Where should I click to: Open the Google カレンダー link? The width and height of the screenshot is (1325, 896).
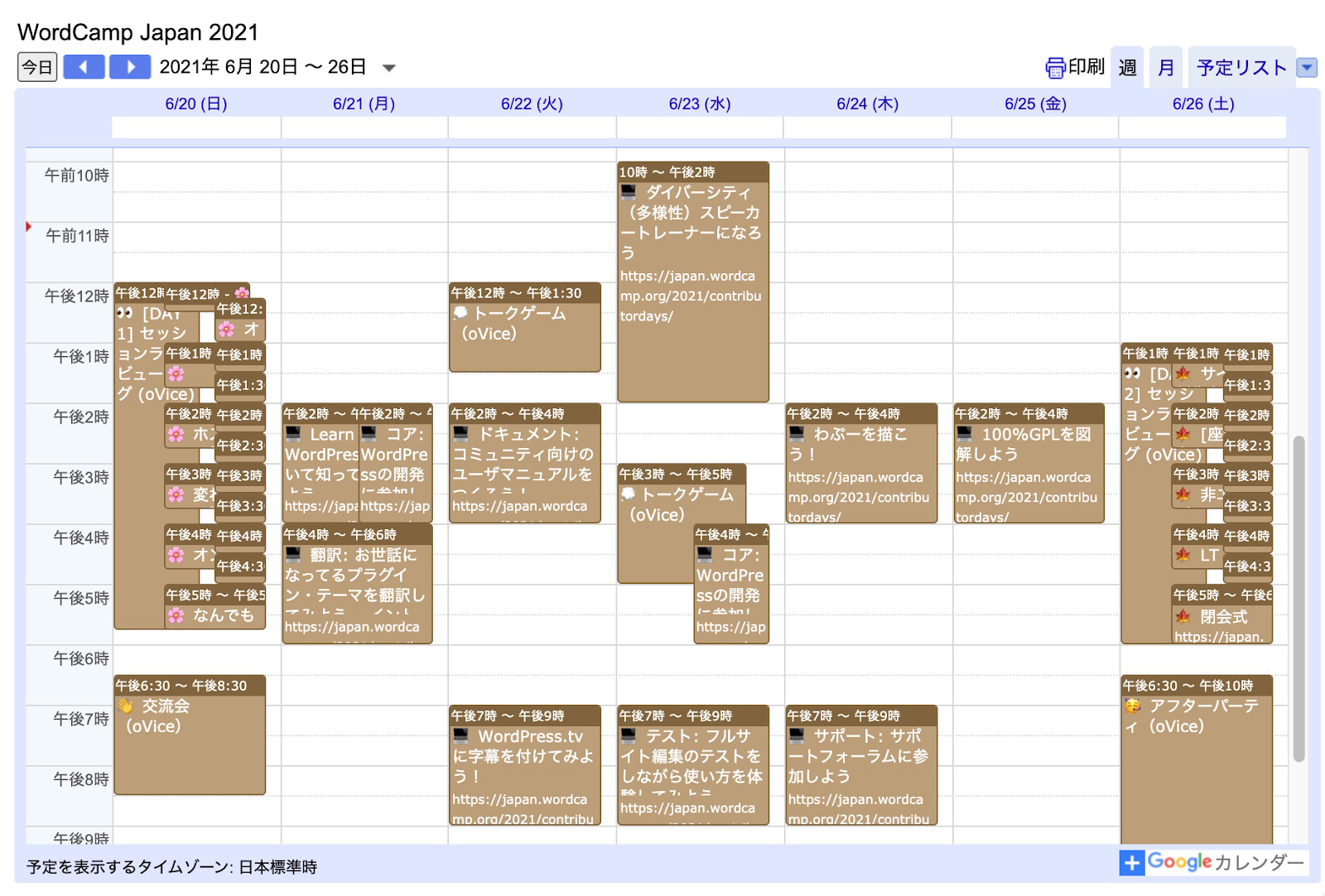(x=1226, y=863)
